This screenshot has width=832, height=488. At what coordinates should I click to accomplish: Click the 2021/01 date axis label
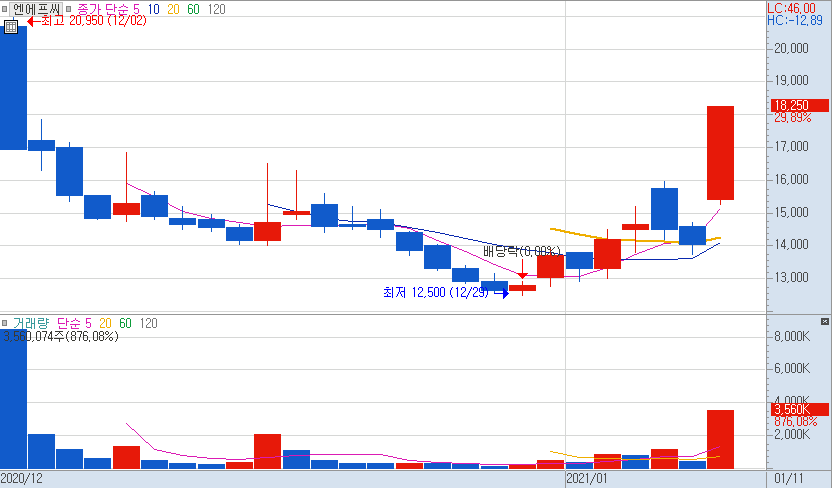point(586,478)
